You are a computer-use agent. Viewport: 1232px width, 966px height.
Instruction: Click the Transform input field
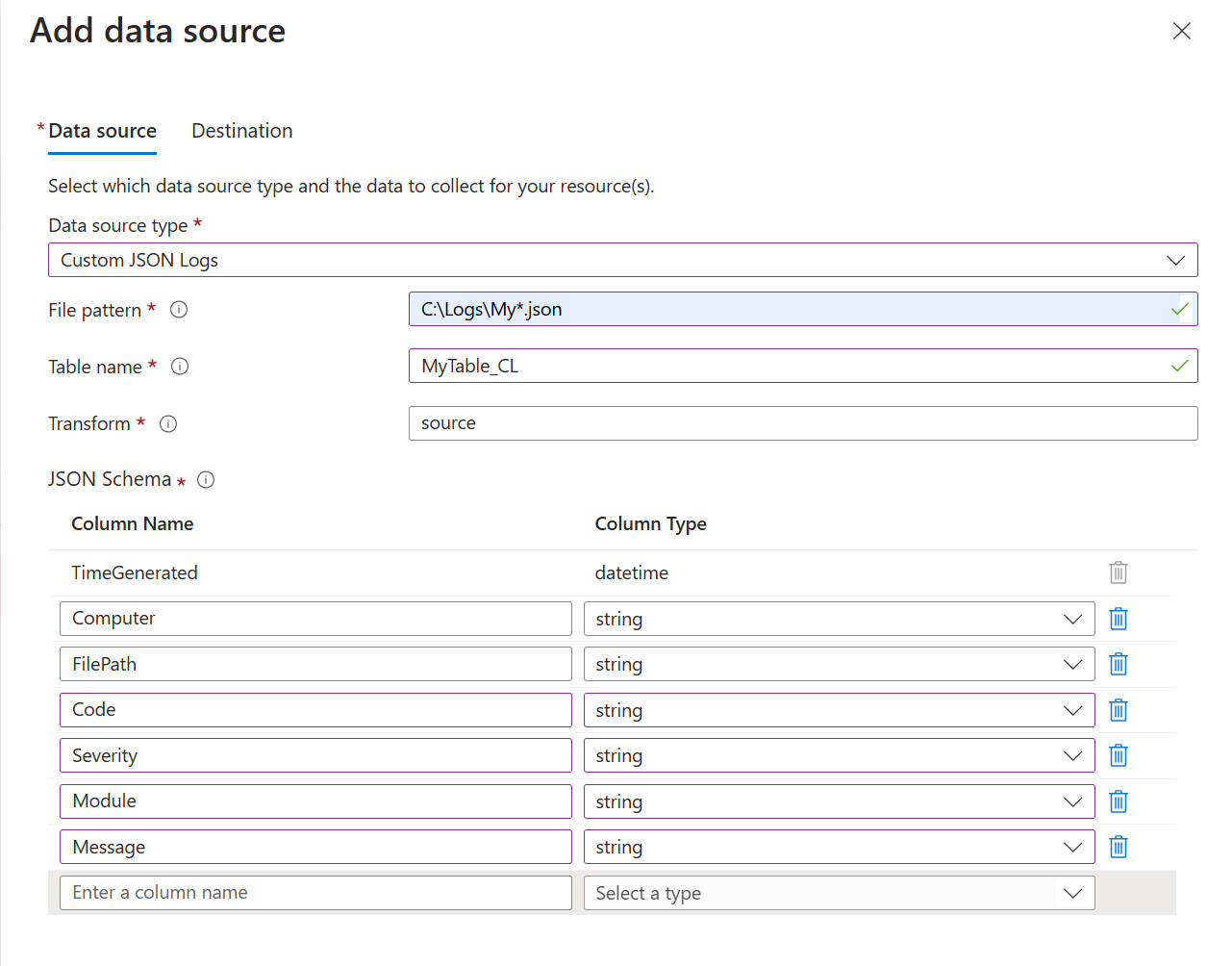tap(802, 423)
